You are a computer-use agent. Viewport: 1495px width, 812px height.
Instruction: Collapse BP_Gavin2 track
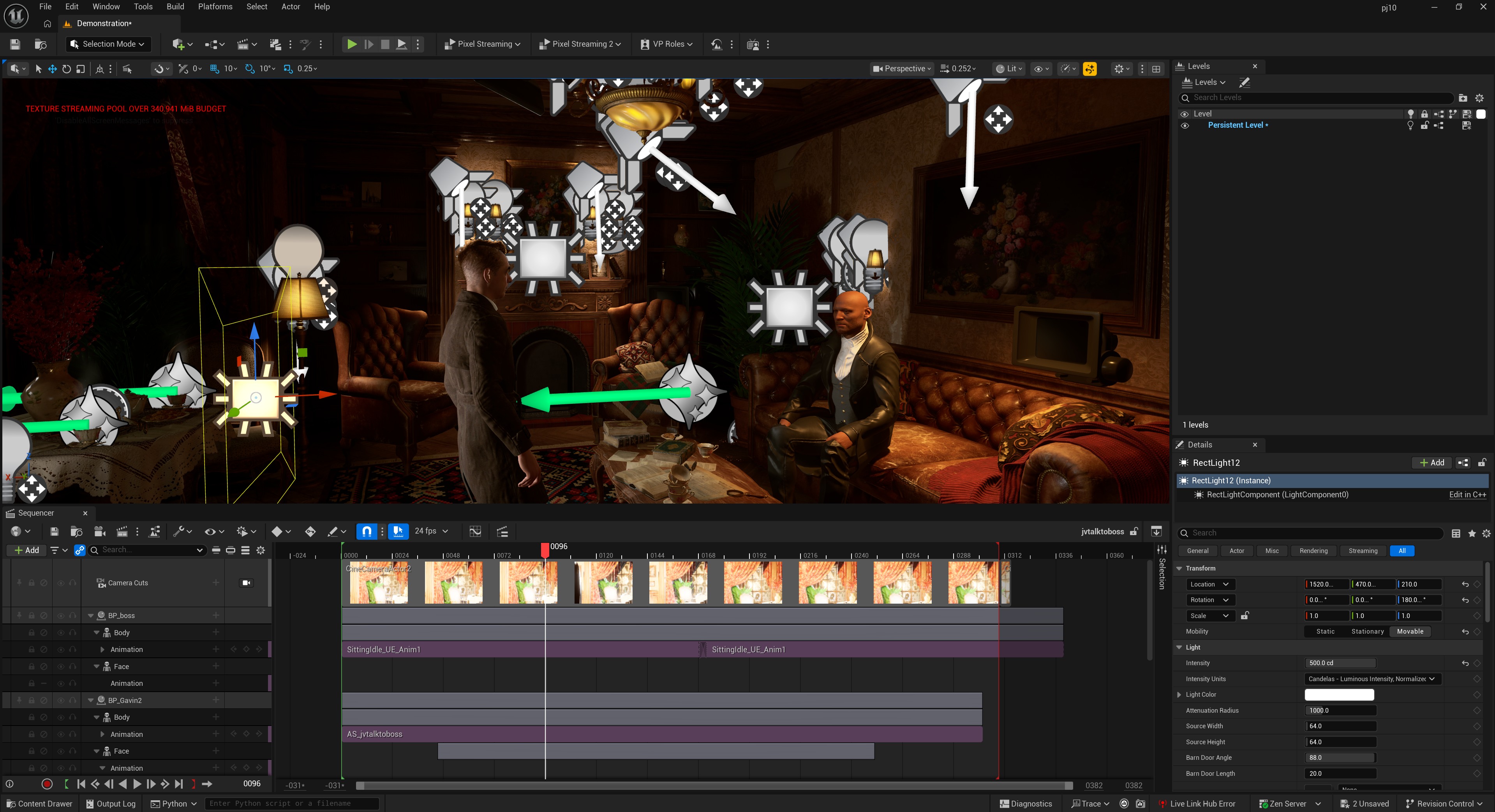(x=91, y=700)
